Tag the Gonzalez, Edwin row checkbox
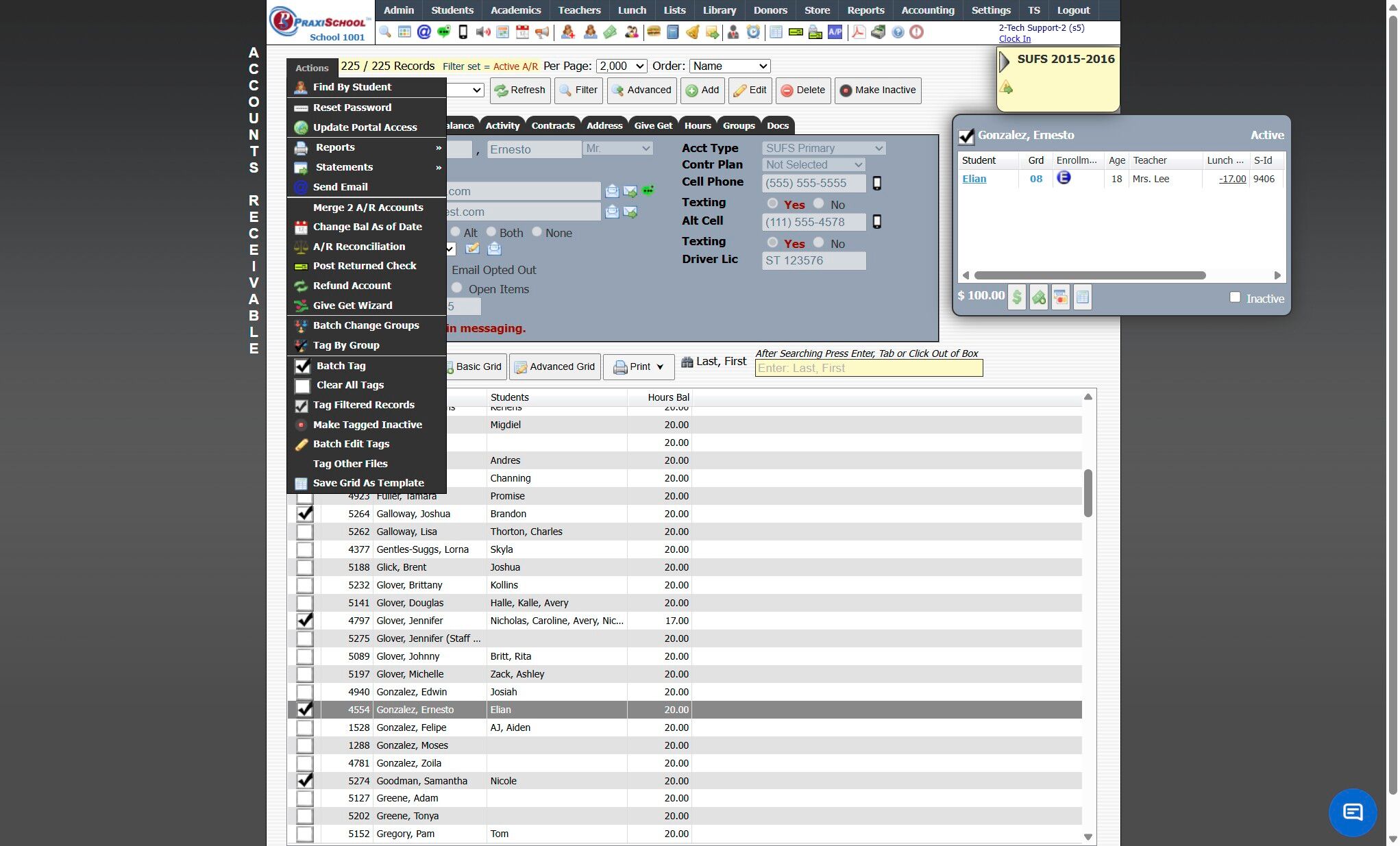This screenshot has height=846, width=1400. pos(304,692)
